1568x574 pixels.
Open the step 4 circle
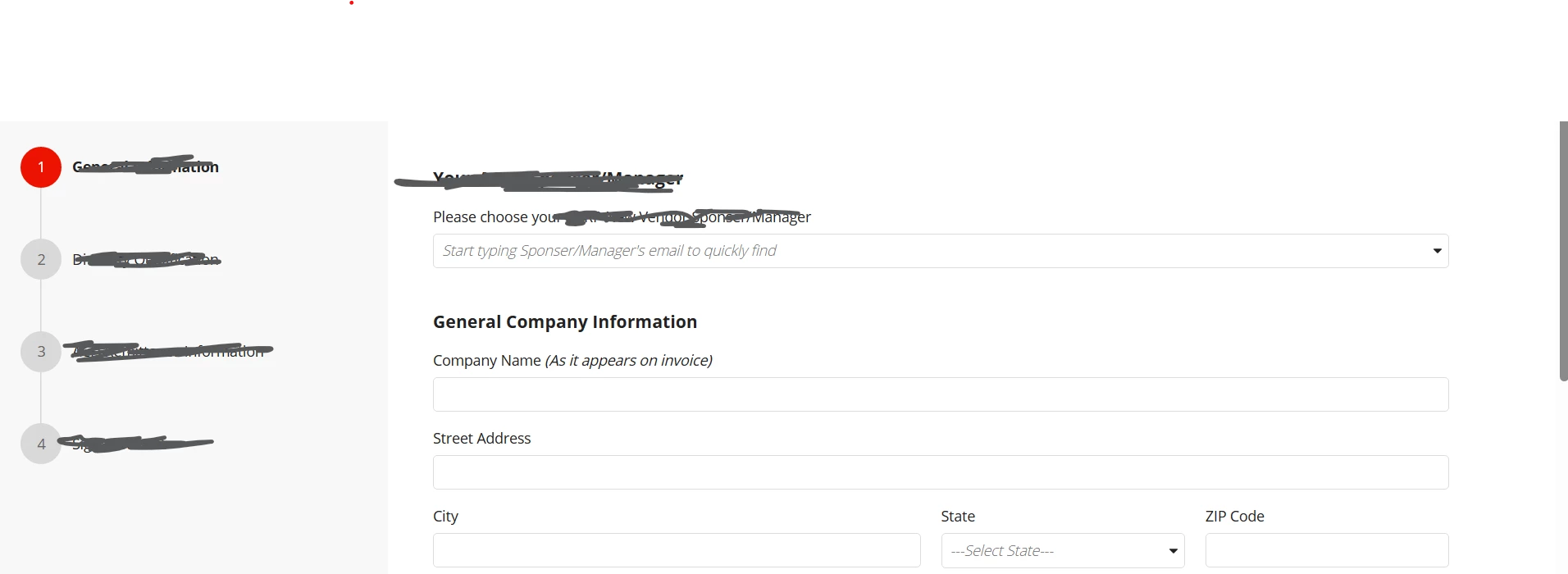41,444
